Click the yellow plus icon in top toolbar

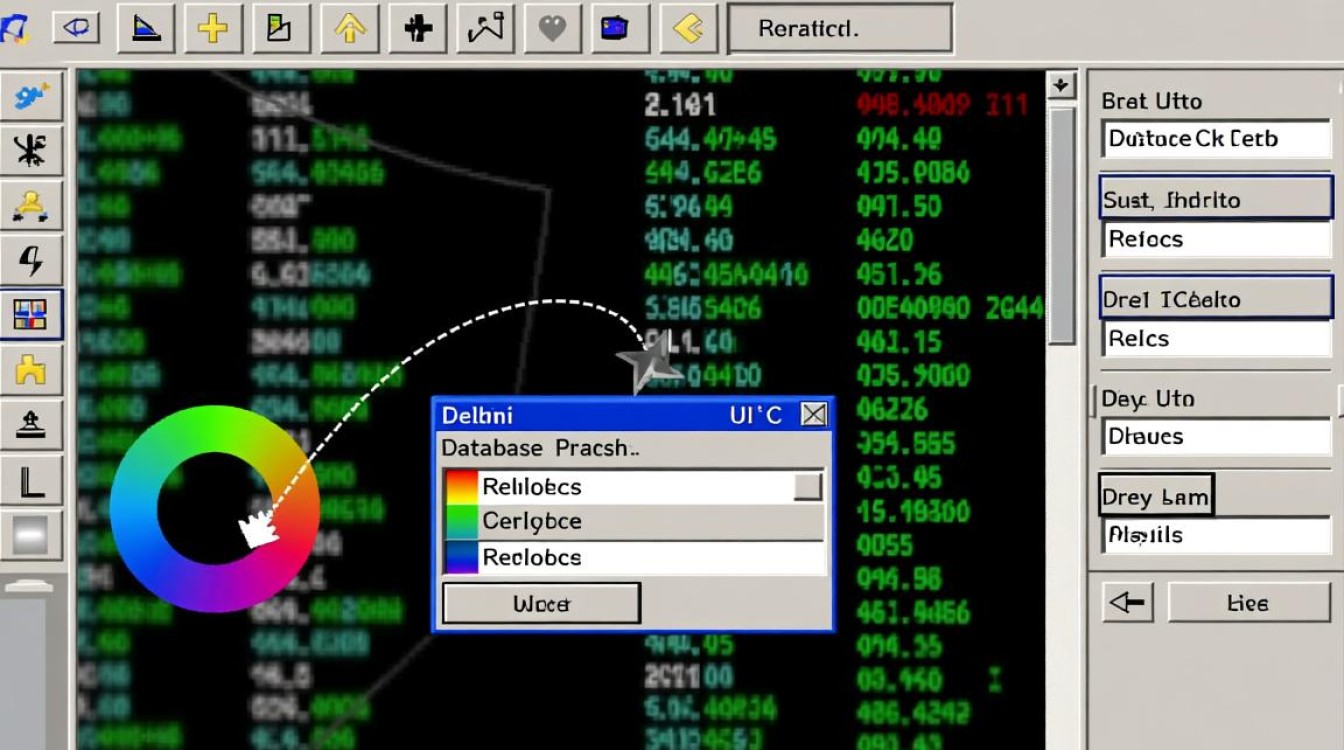click(213, 28)
